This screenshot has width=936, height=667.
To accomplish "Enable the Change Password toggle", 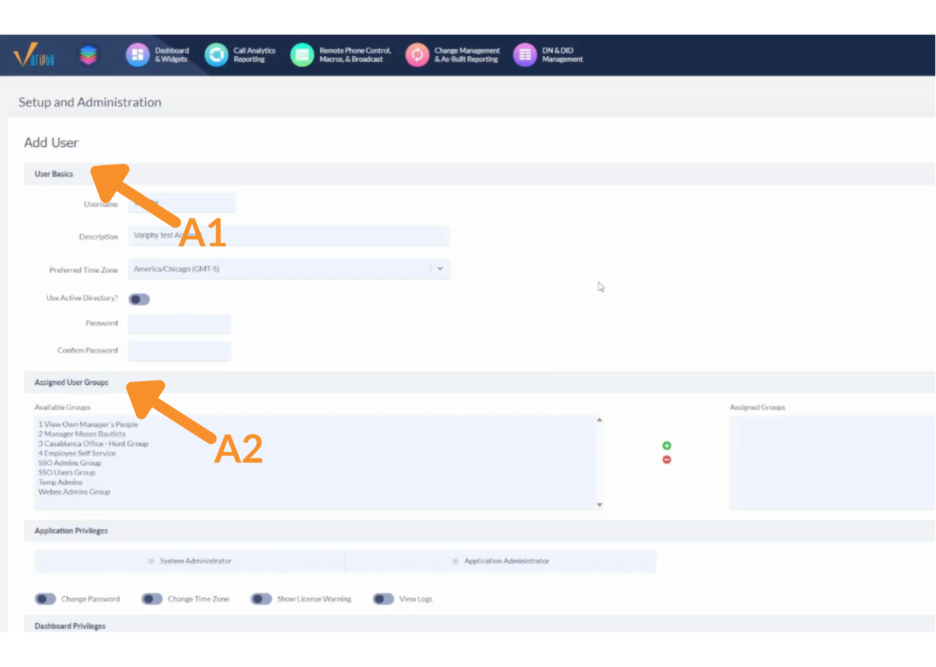I will tap(45, 599).
